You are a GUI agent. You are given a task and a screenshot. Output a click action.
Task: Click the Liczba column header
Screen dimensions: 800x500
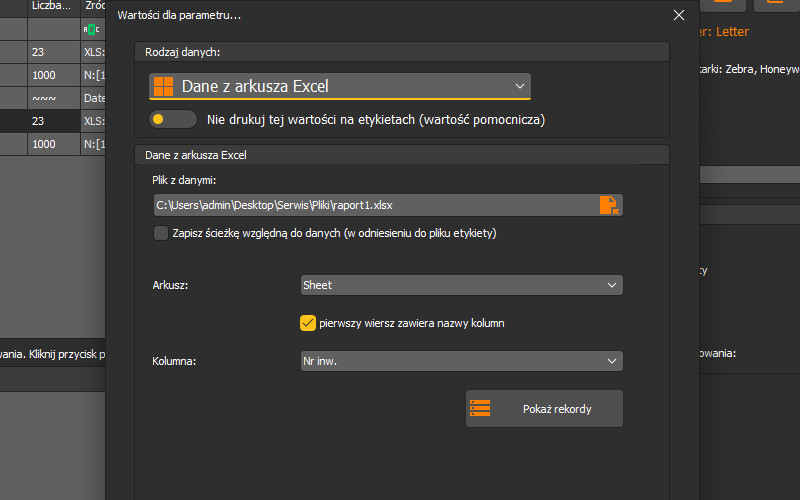[x=52, y=6]
